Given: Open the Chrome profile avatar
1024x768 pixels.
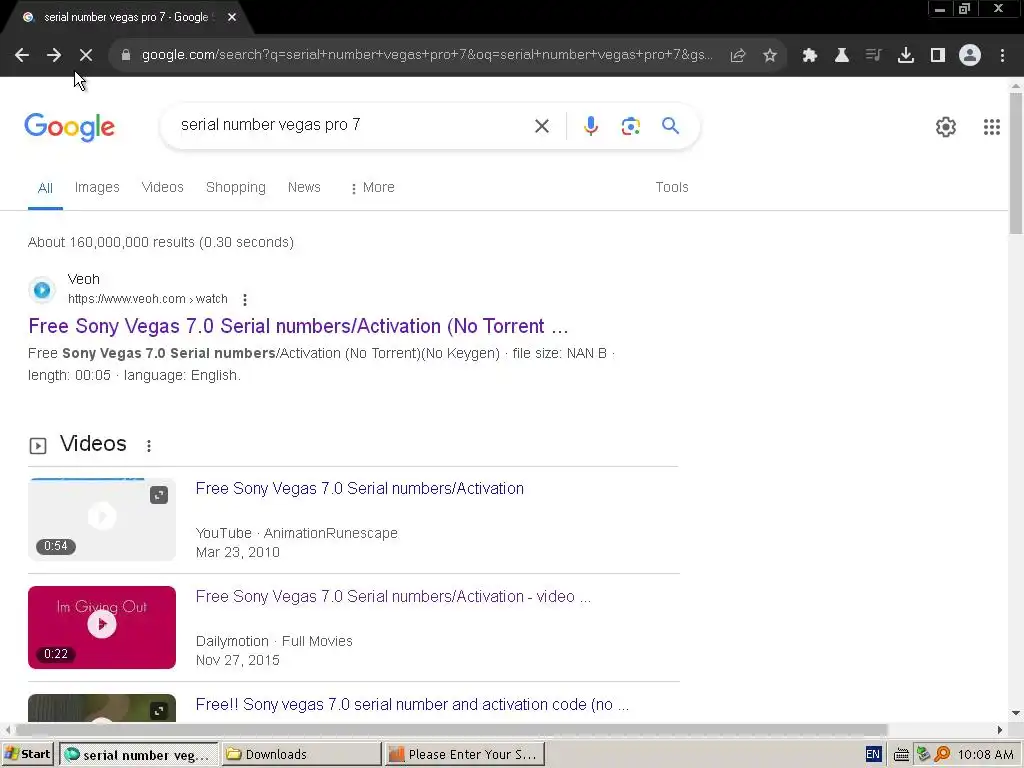Looking at the screenshot, I should 970,56.
